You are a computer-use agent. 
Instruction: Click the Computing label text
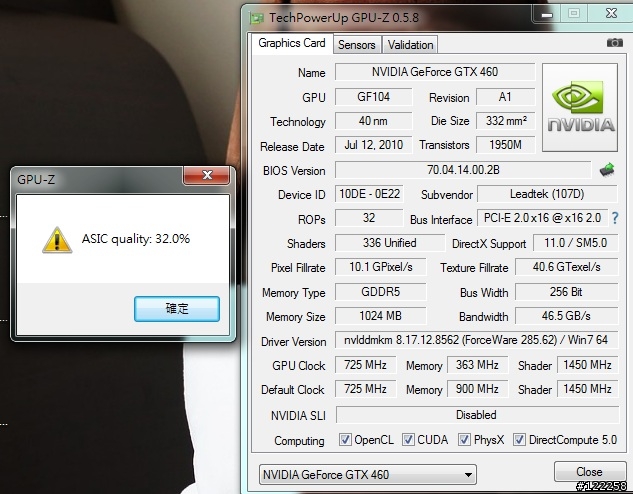pyautogui.click(x=299, y=441)
